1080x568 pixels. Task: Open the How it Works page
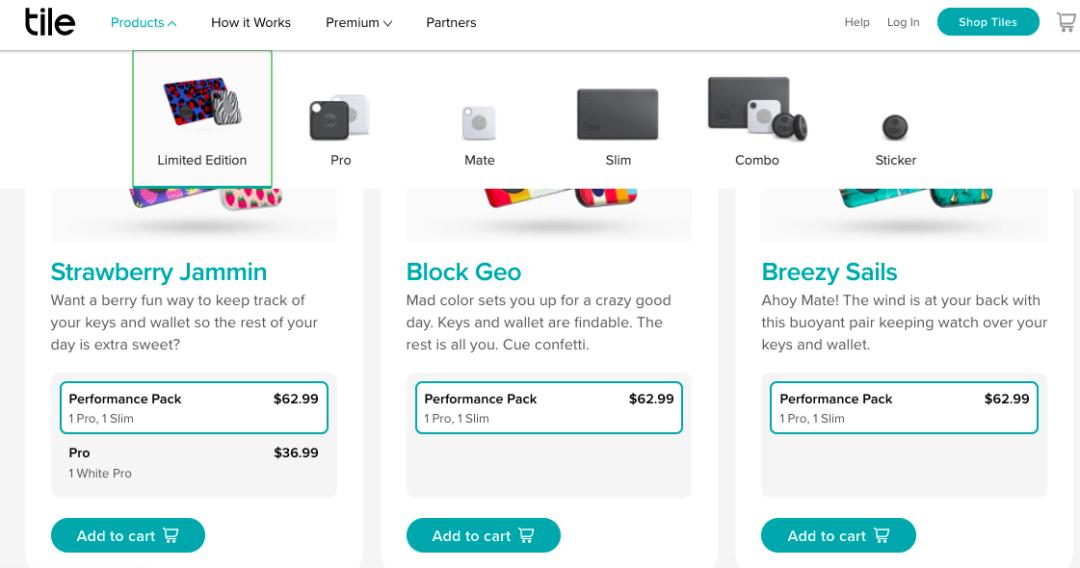point(251,23)
